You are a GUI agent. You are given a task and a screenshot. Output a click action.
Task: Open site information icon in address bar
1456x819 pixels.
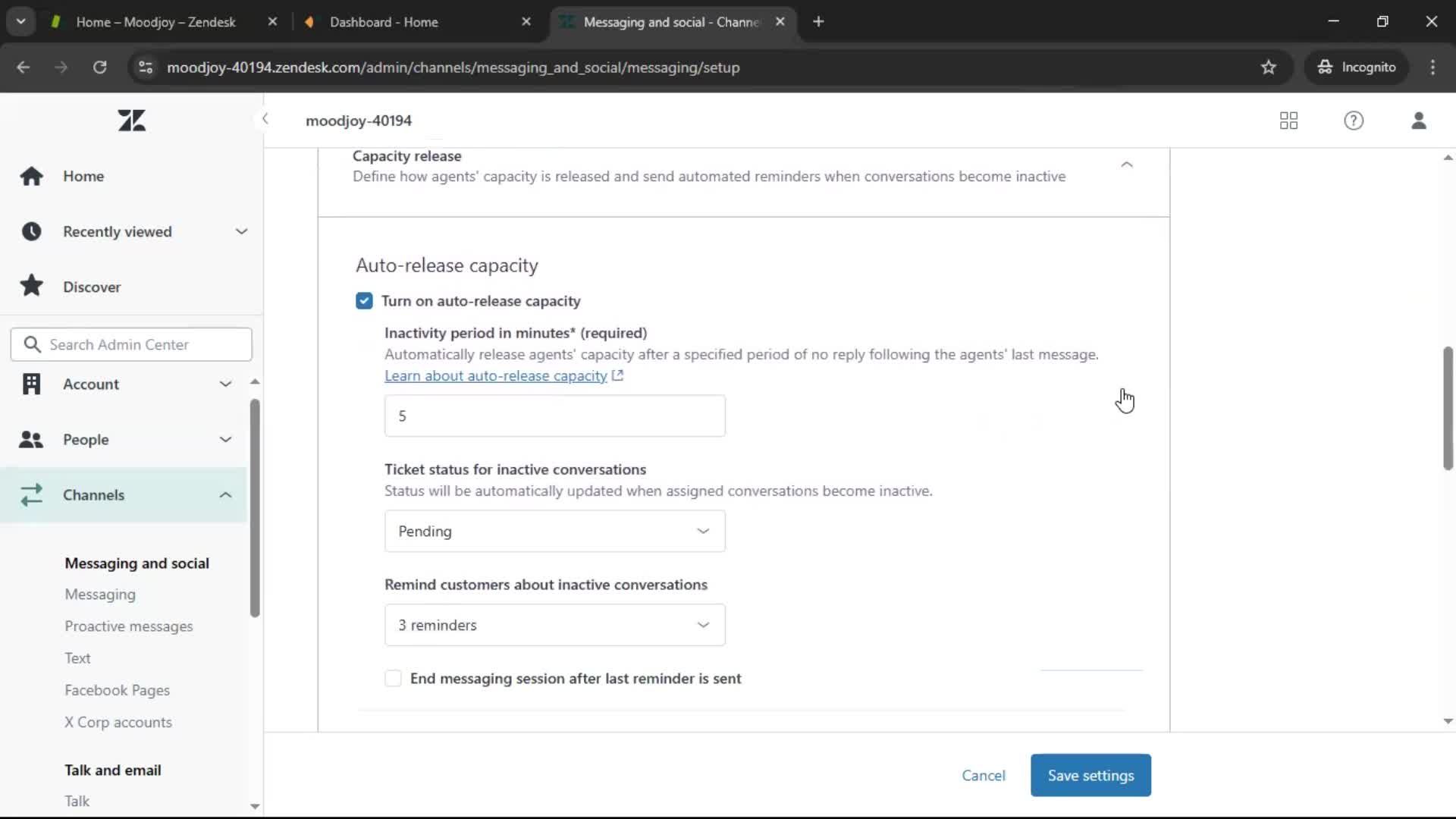[146, 67]
